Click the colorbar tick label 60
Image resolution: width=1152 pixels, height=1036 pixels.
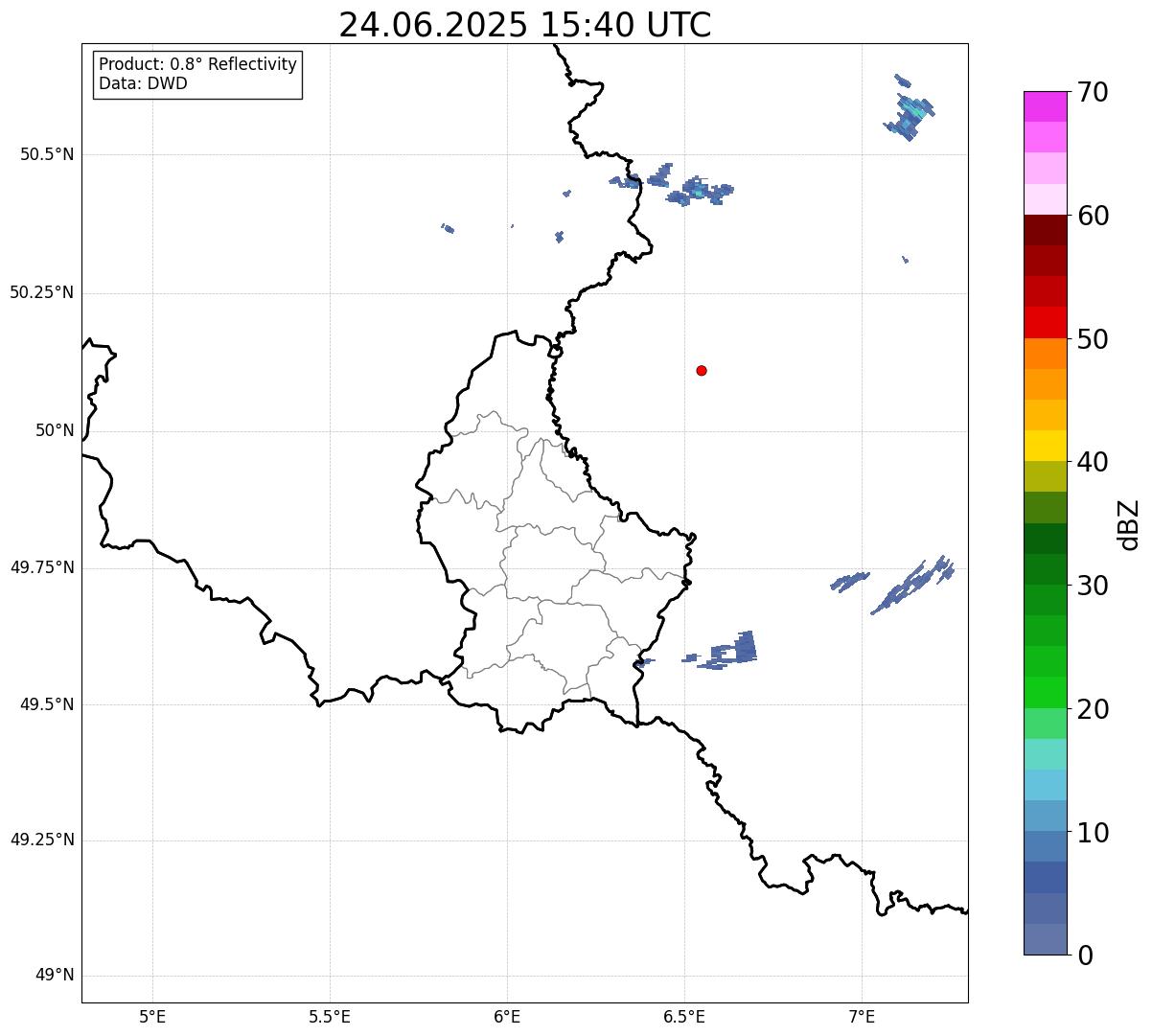[1093, 217]
